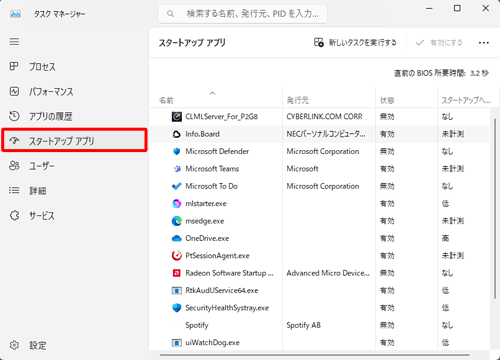Viewport: 500px width, 360px height.
Task: Click publisher Spotify AB
Action: point(303,325)
